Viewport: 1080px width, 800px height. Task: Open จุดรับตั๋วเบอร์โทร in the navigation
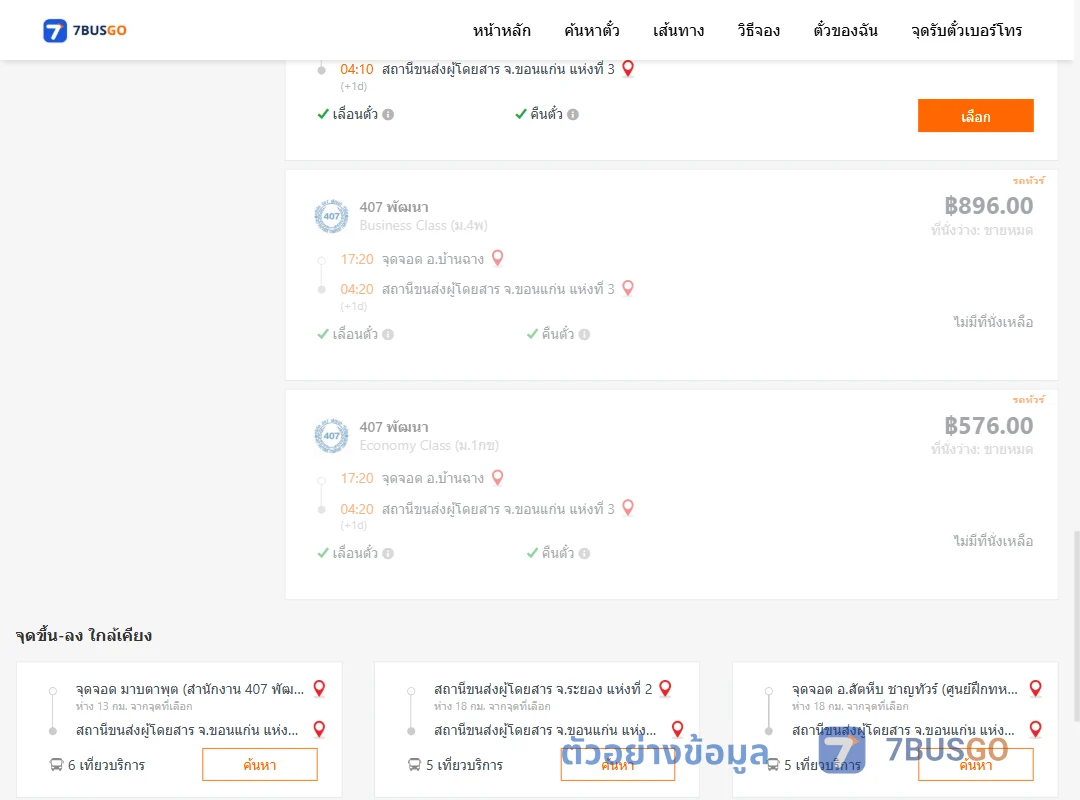[x=966, y=30]
